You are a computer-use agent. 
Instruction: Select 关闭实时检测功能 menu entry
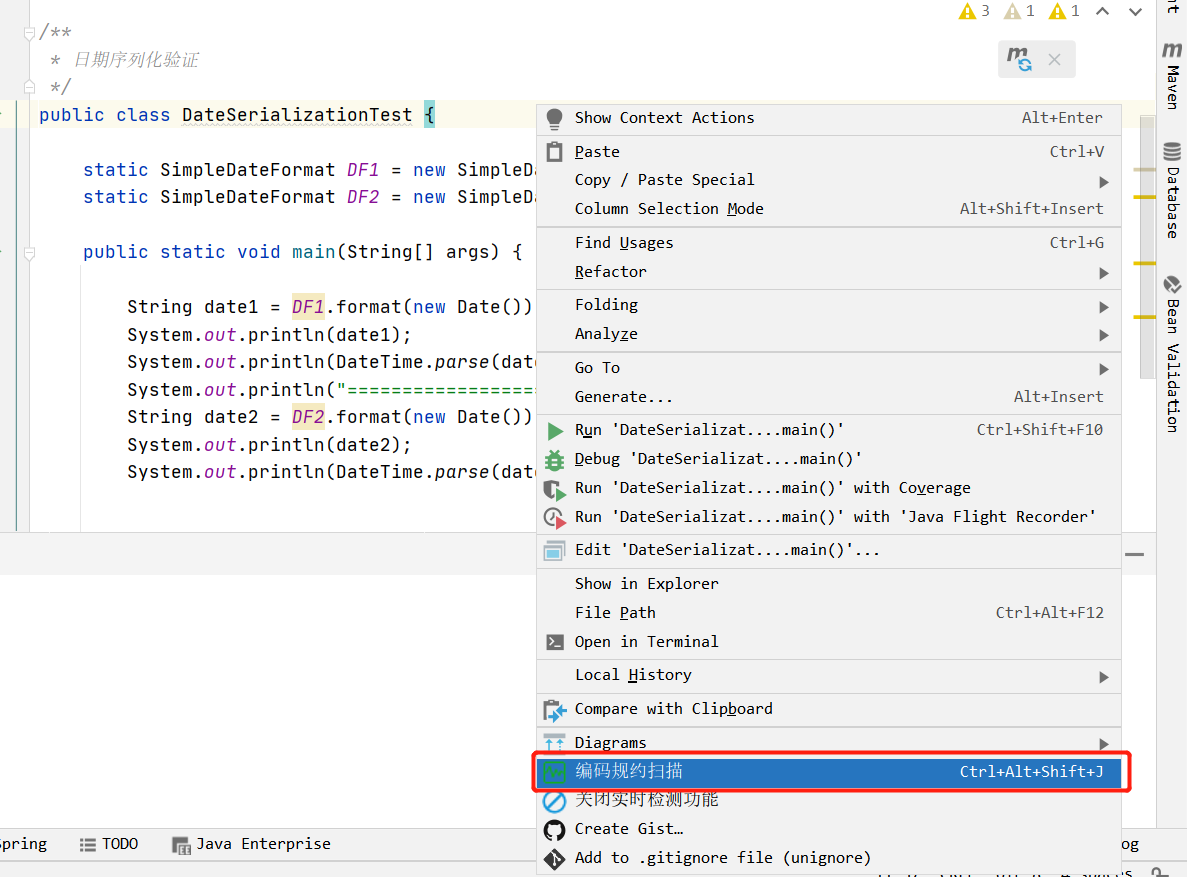coord(829,800)
